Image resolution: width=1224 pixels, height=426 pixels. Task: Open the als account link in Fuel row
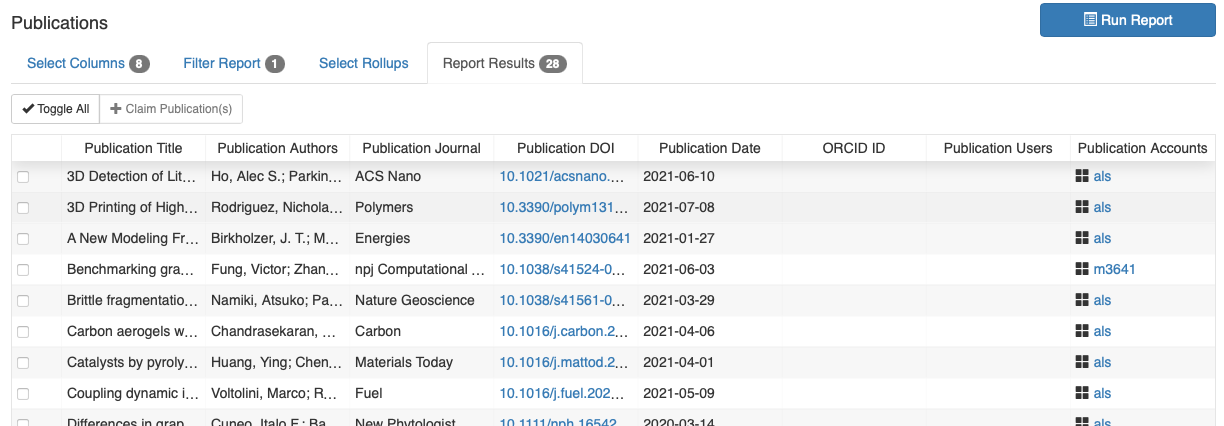[1102, 393]
